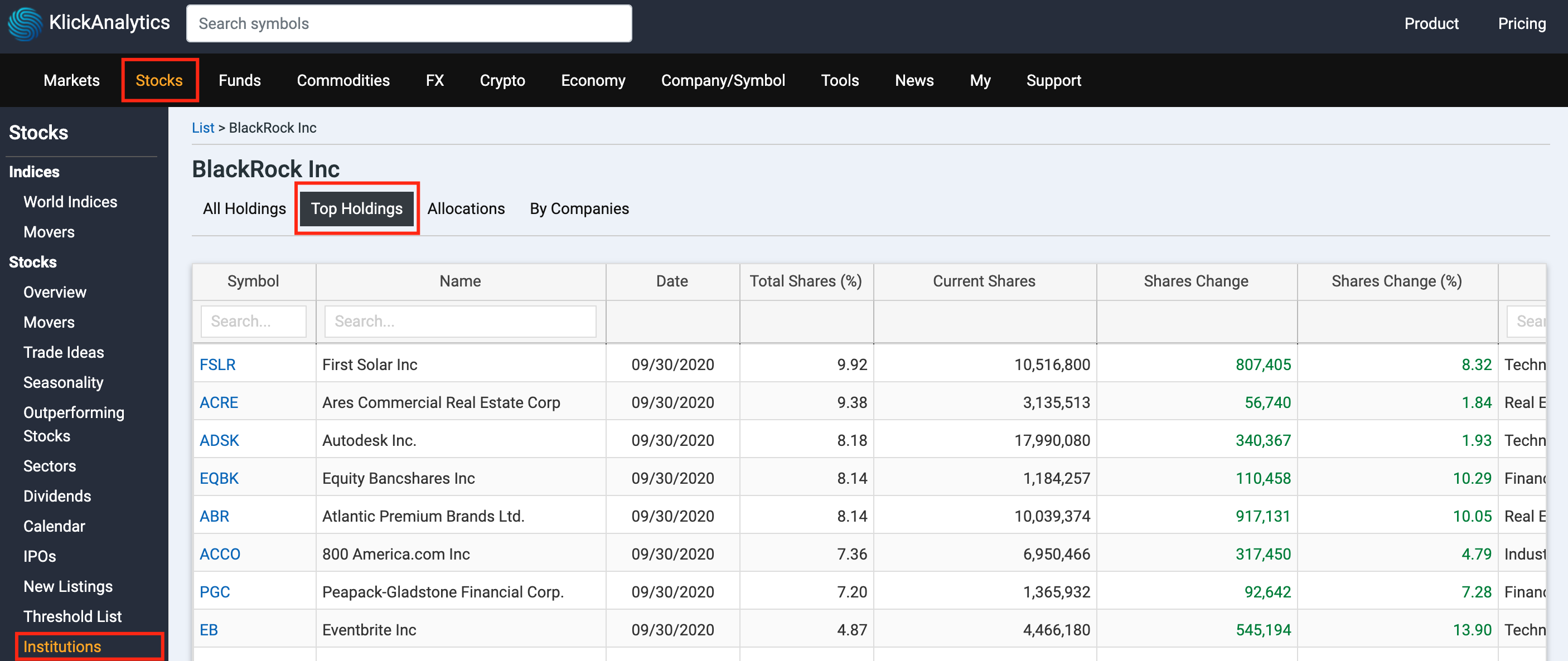Screen dimensions: 1568x661
Task: Select the Top Holdings tab
Action: (x=357, y=209)
